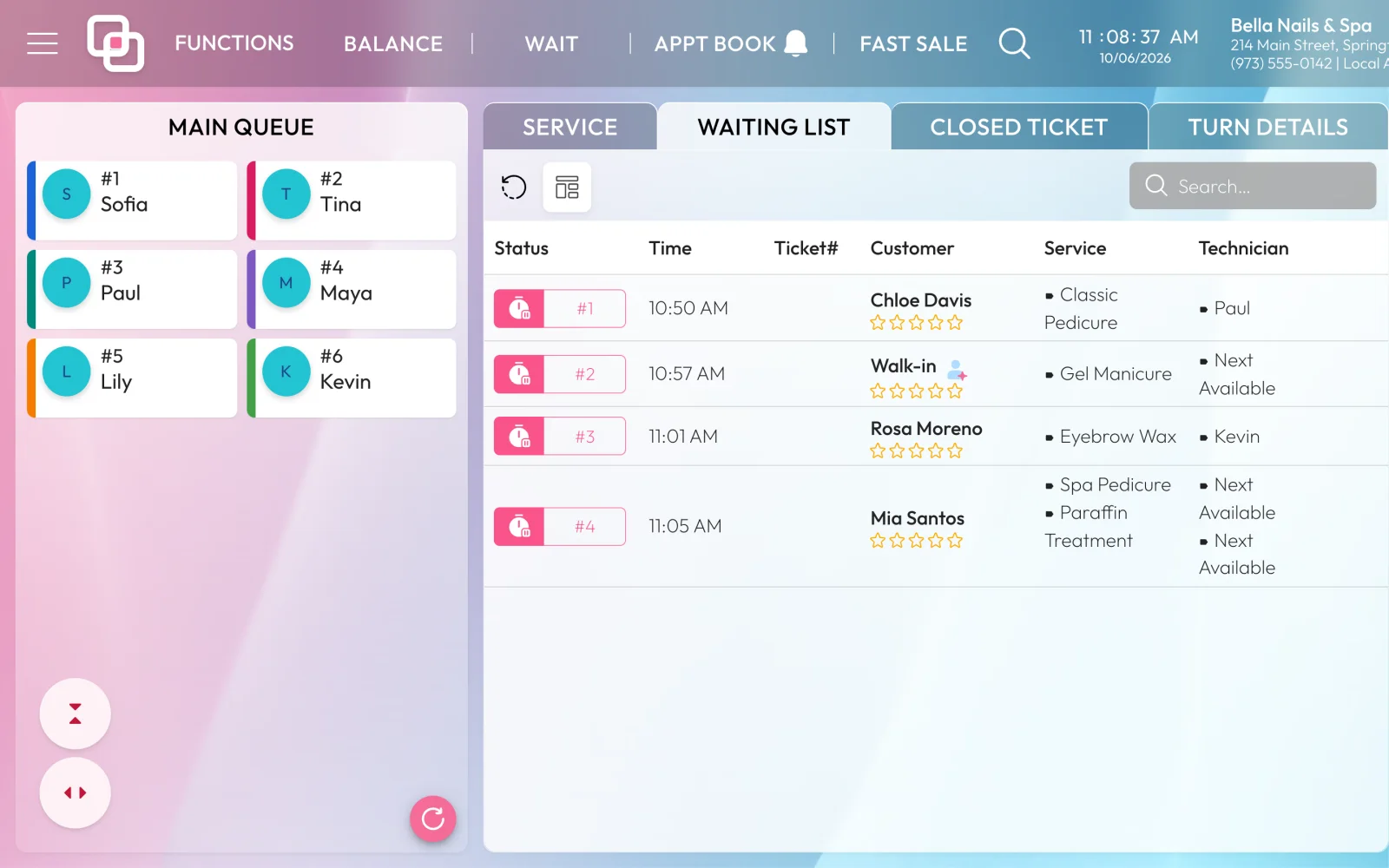The width and height of the screenshot is (1389, 868).
Task: Click the waiting list Search field
Action: point(1253,186)
